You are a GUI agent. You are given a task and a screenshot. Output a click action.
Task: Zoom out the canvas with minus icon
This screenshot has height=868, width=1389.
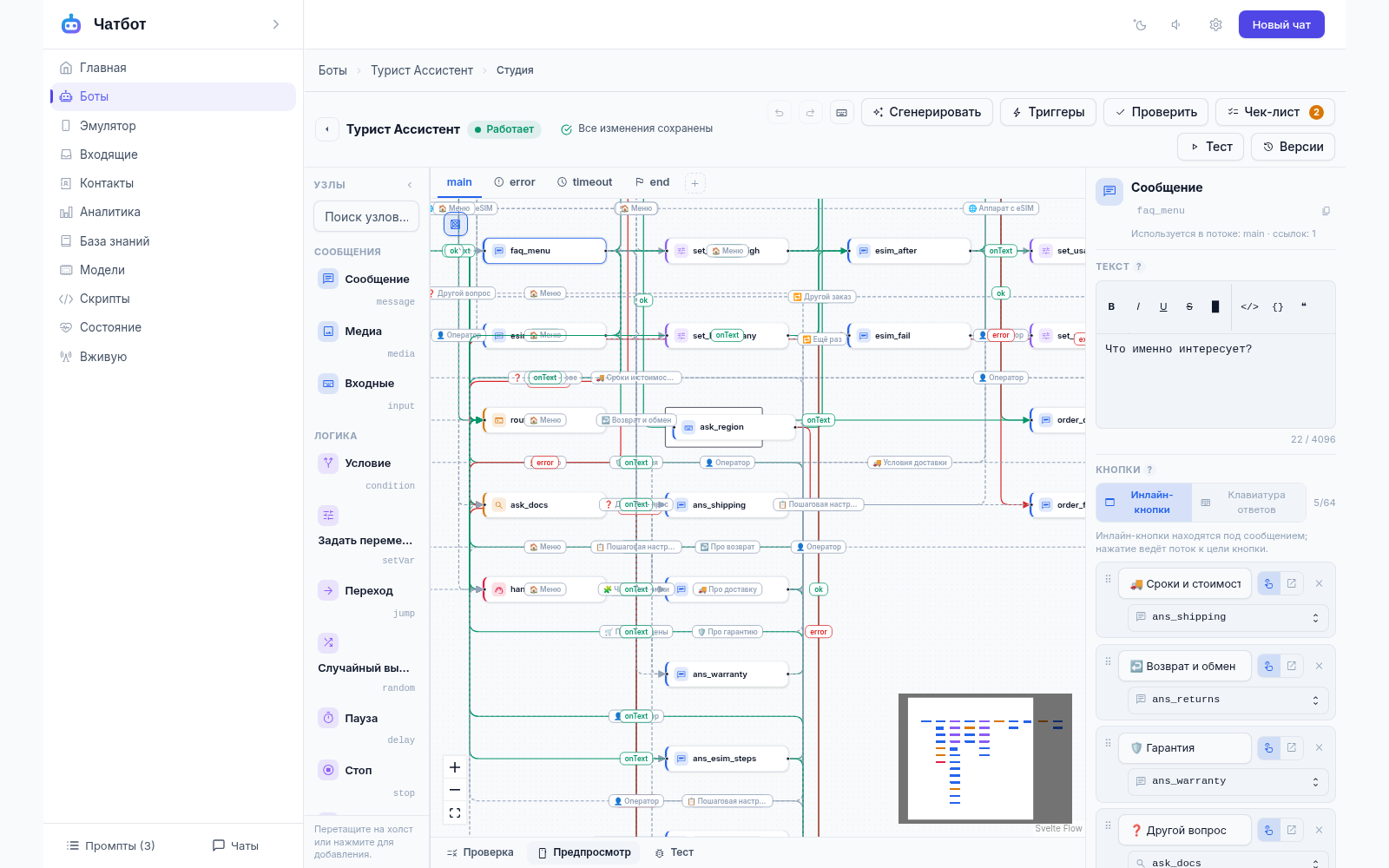tap(455, 790)
